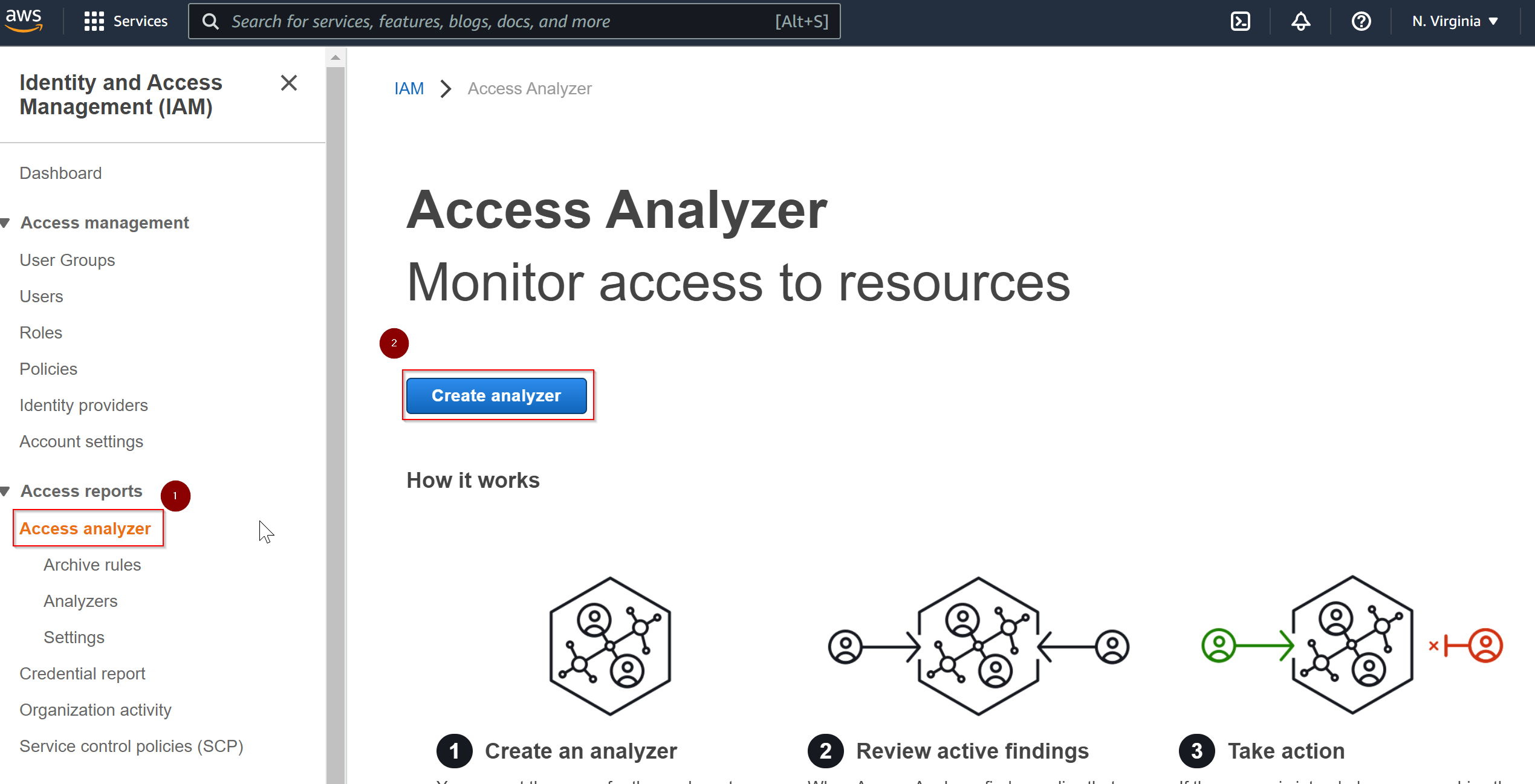
Task: Open Organization activity page
Action: (96, 710)
